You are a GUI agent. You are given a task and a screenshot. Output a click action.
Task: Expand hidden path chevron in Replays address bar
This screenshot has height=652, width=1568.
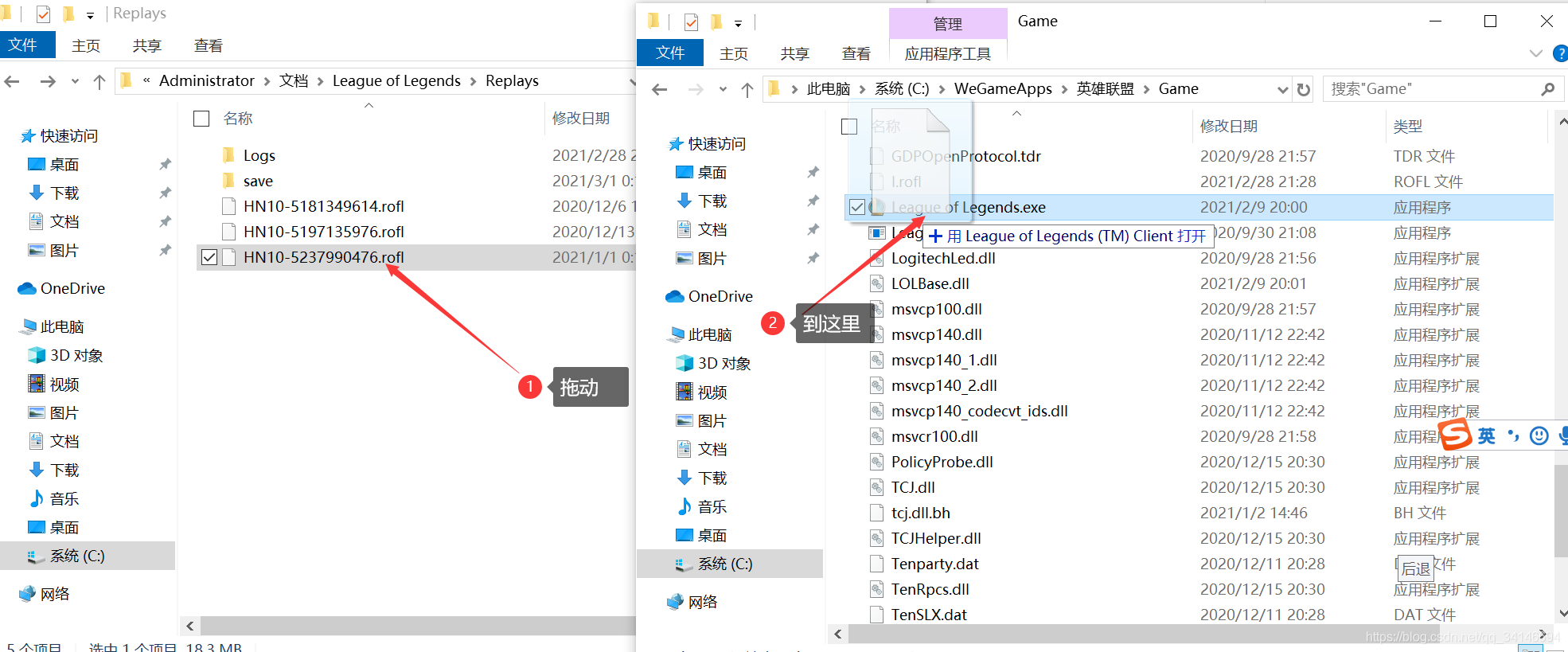pyautogui.click(x=147, y=80)
